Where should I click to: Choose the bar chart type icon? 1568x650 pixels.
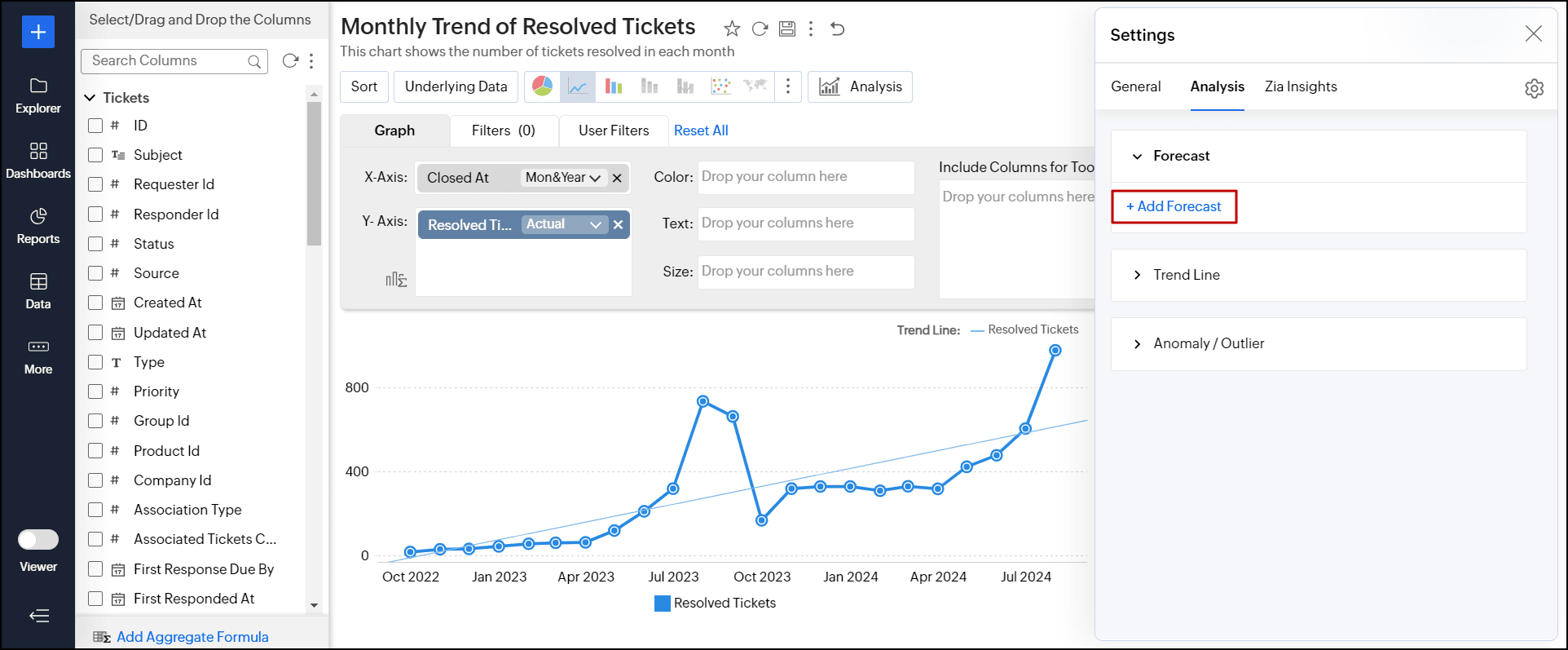(x=614, y=86)
